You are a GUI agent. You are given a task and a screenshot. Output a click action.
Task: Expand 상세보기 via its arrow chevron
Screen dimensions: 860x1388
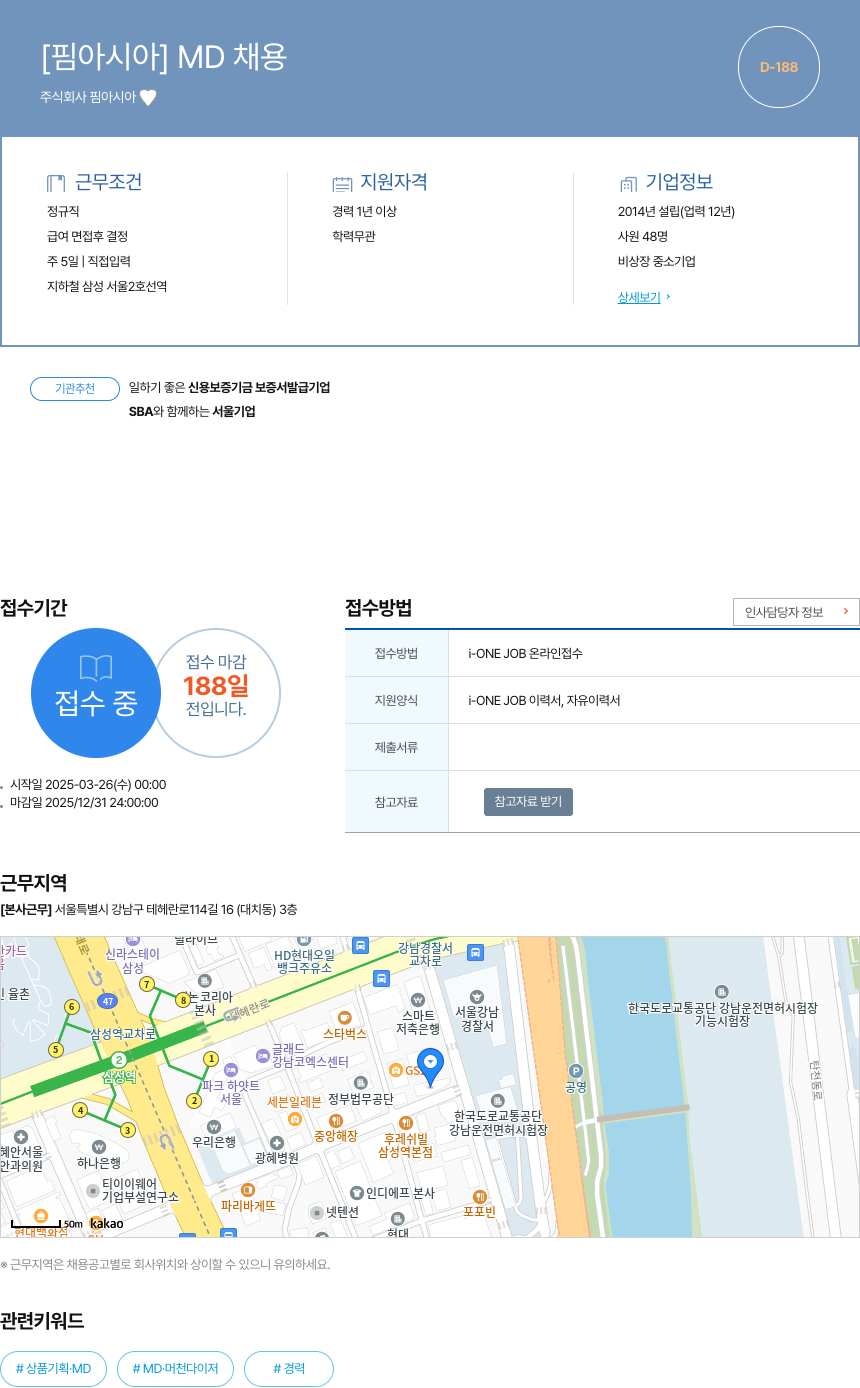click(x=668, y=297)
